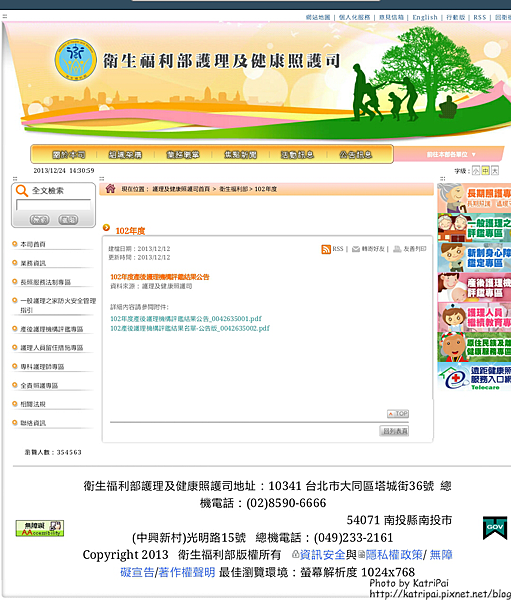Click the home icon in the breadcrumb
This screenshot has height=600, width=511.
pos(110,188)
